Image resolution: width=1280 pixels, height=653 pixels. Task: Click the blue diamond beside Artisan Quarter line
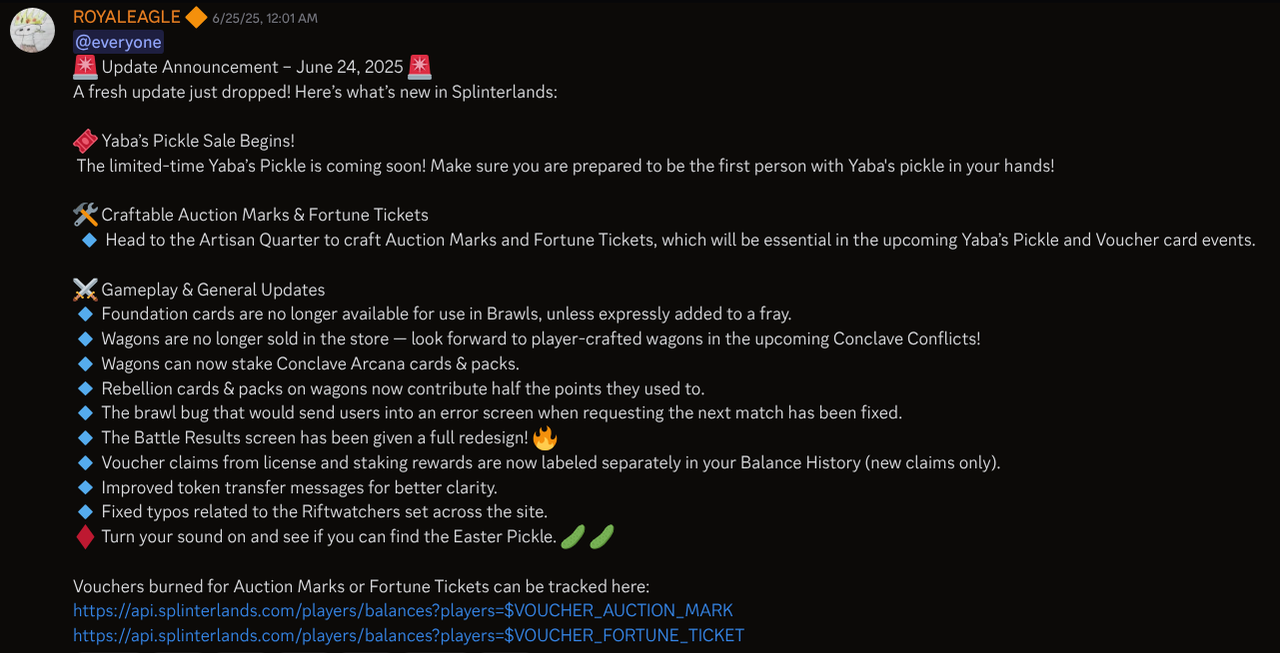(89, 240)
